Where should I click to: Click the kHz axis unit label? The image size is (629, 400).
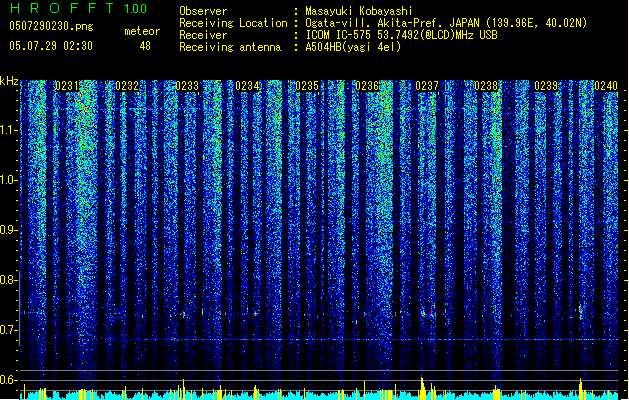[9, 81]
